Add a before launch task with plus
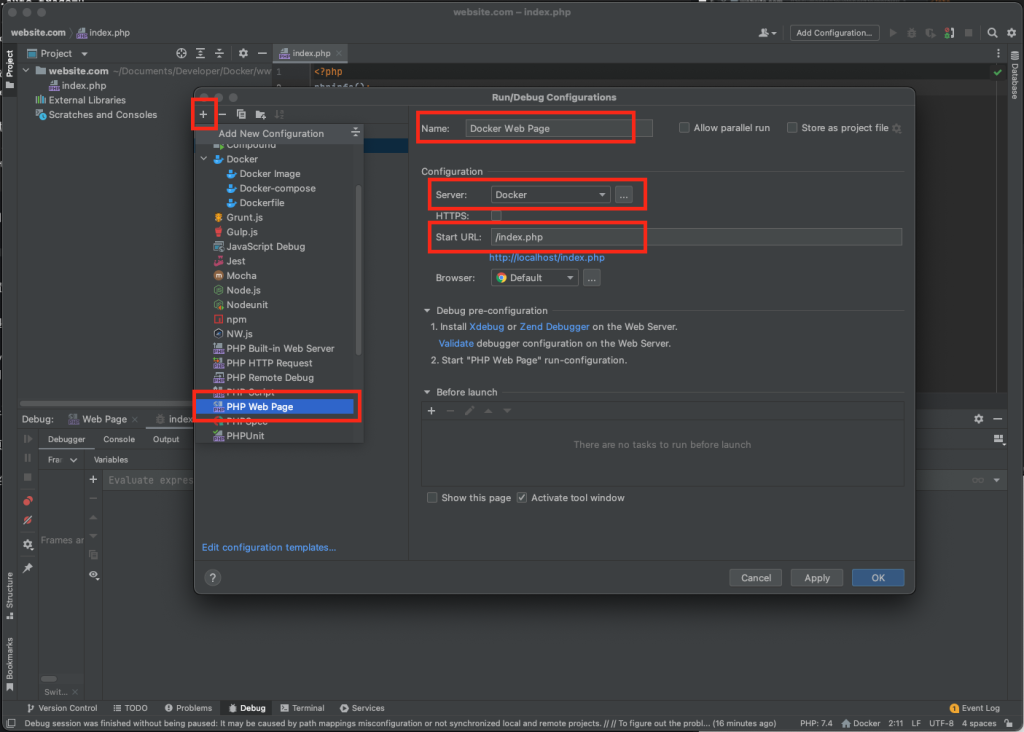 (431, 411)
